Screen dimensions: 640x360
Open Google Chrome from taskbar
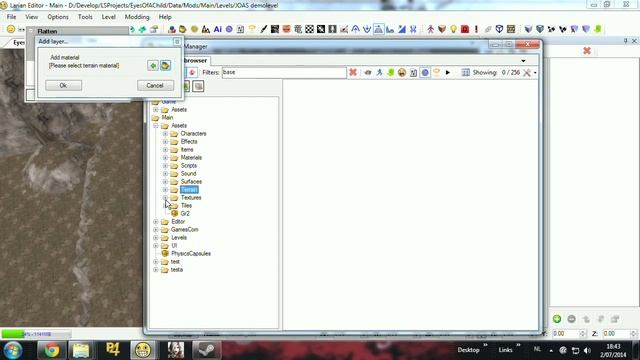pos(52,350)
